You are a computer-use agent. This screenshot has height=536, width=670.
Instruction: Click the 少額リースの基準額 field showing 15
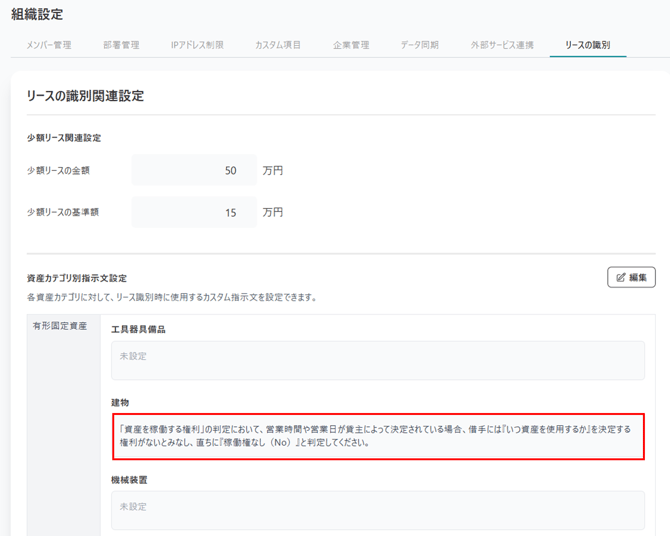click(x=194, y=213)
